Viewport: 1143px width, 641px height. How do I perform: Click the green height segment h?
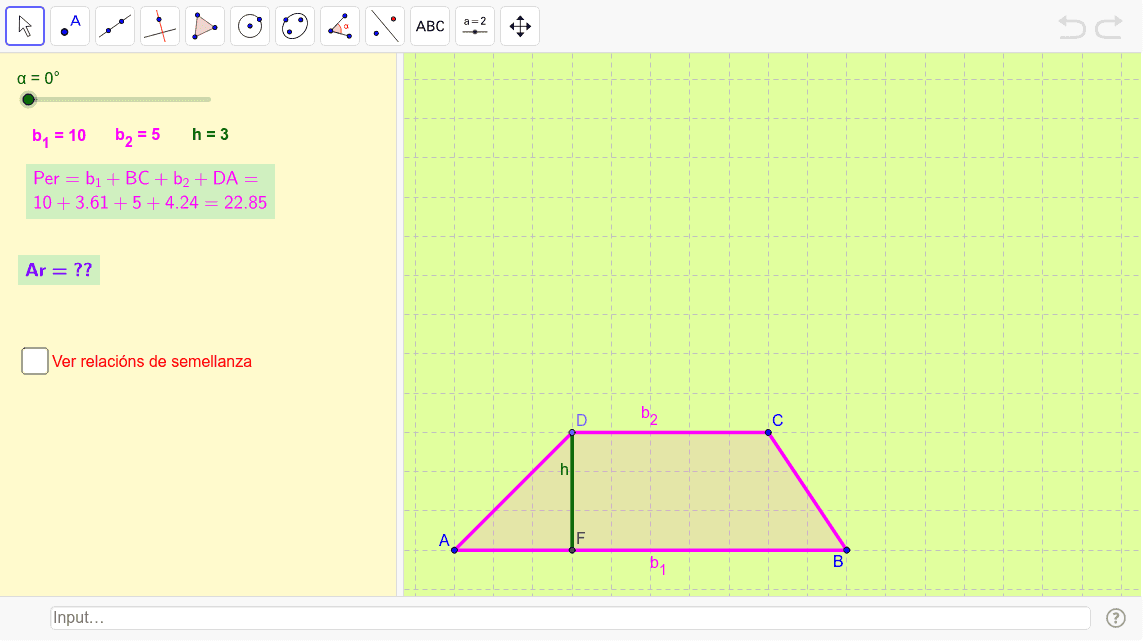click(x=572, y=491)
